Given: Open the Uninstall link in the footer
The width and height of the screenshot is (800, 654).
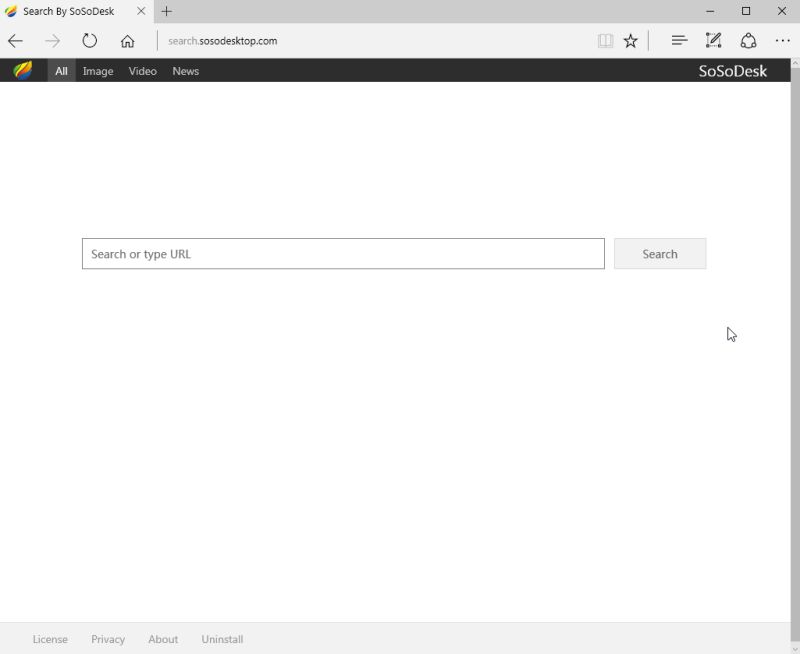Looking at the screenshot, I should 222,639.
